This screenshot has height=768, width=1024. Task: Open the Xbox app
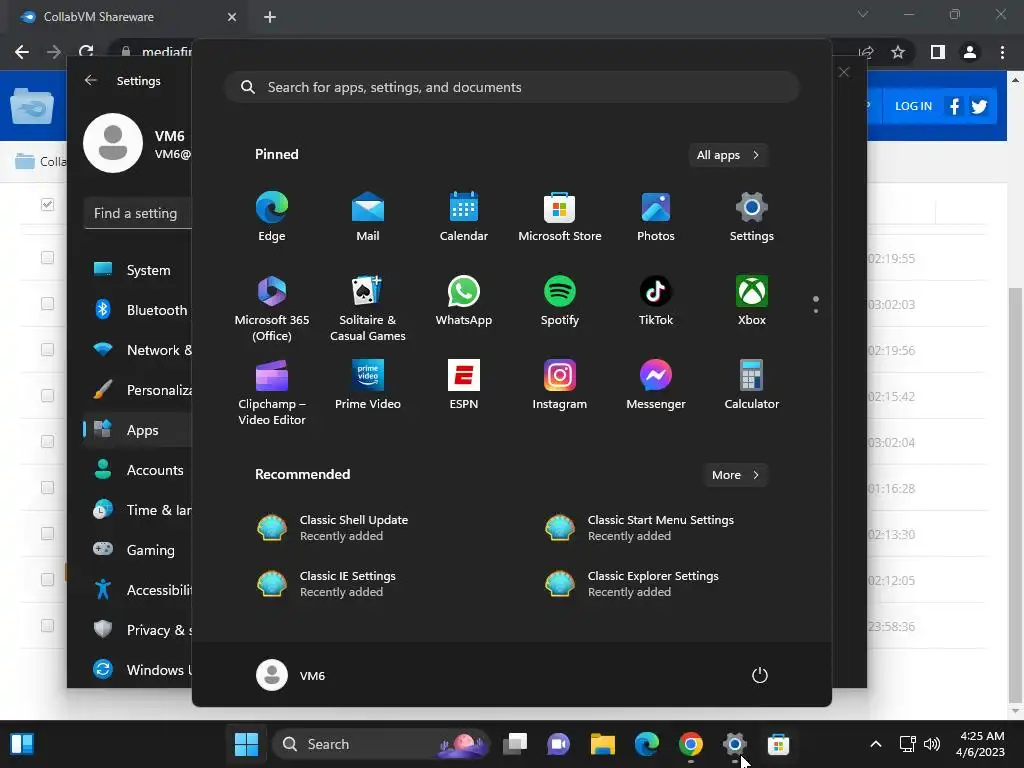pos(752,301)
